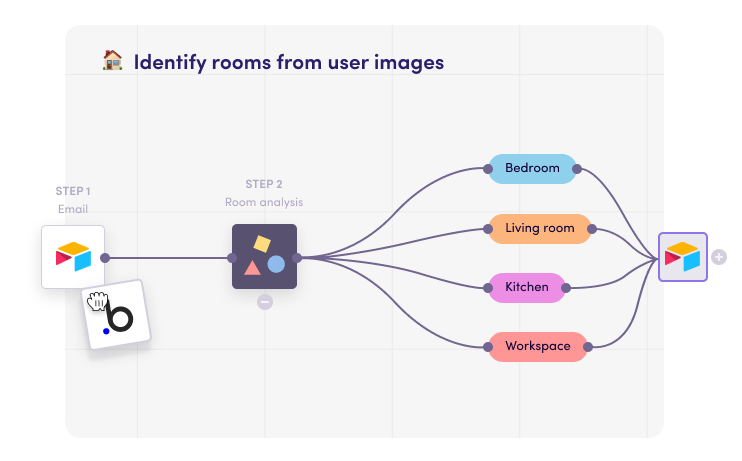Add a new step with the plus icon
Image resolution: width=742 pixels, height=461 pixels.
point(719,257)
